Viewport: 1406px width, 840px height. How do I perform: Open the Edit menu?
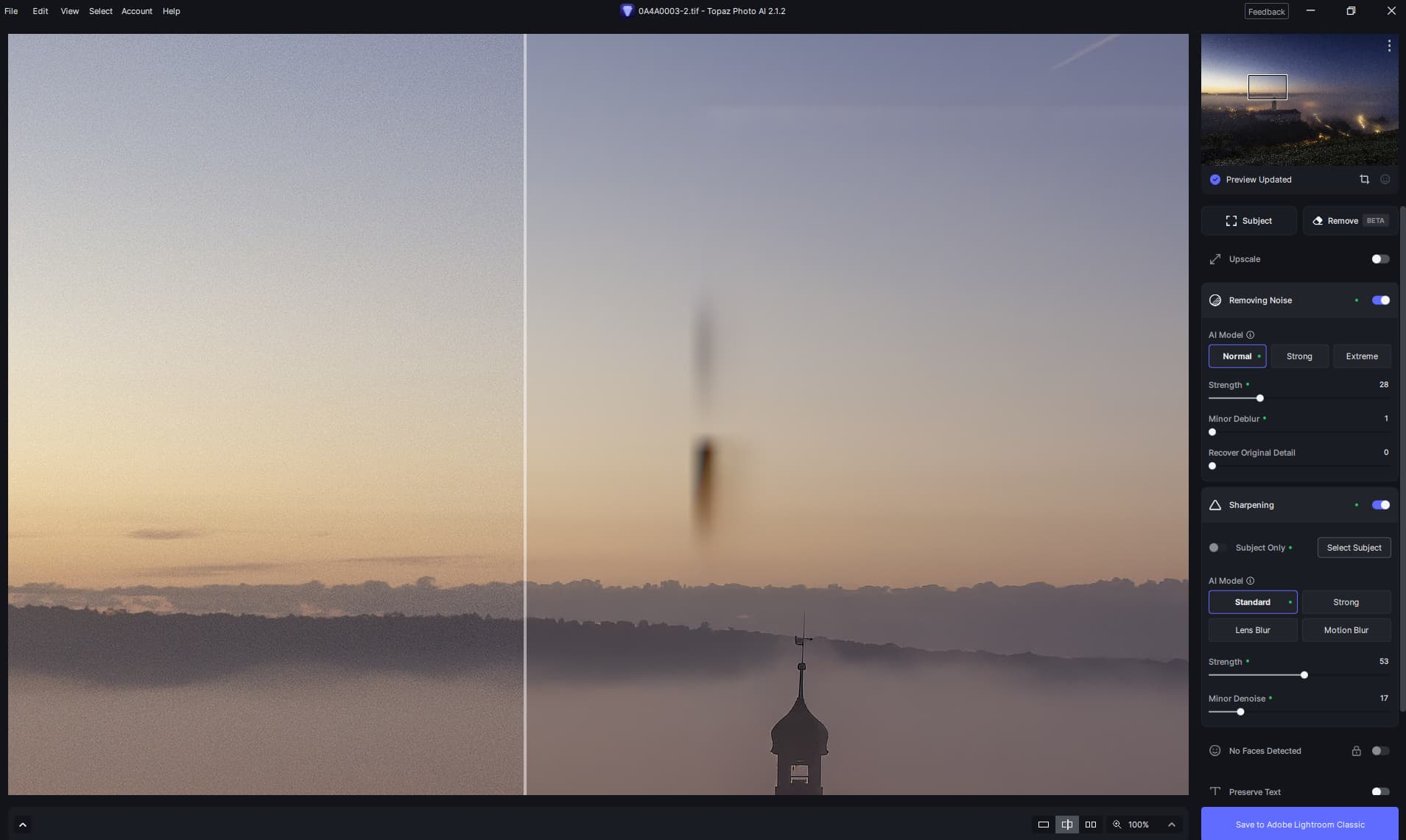[x=41, y=11]
